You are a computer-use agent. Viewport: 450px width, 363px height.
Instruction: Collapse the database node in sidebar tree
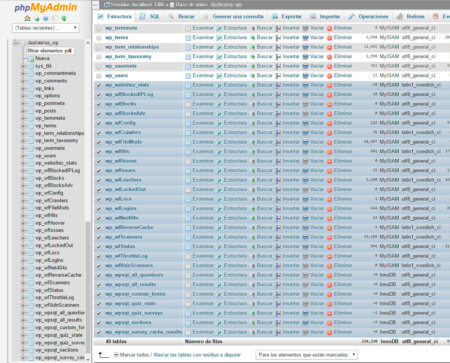pyautogui.click(x=16, y=43)
